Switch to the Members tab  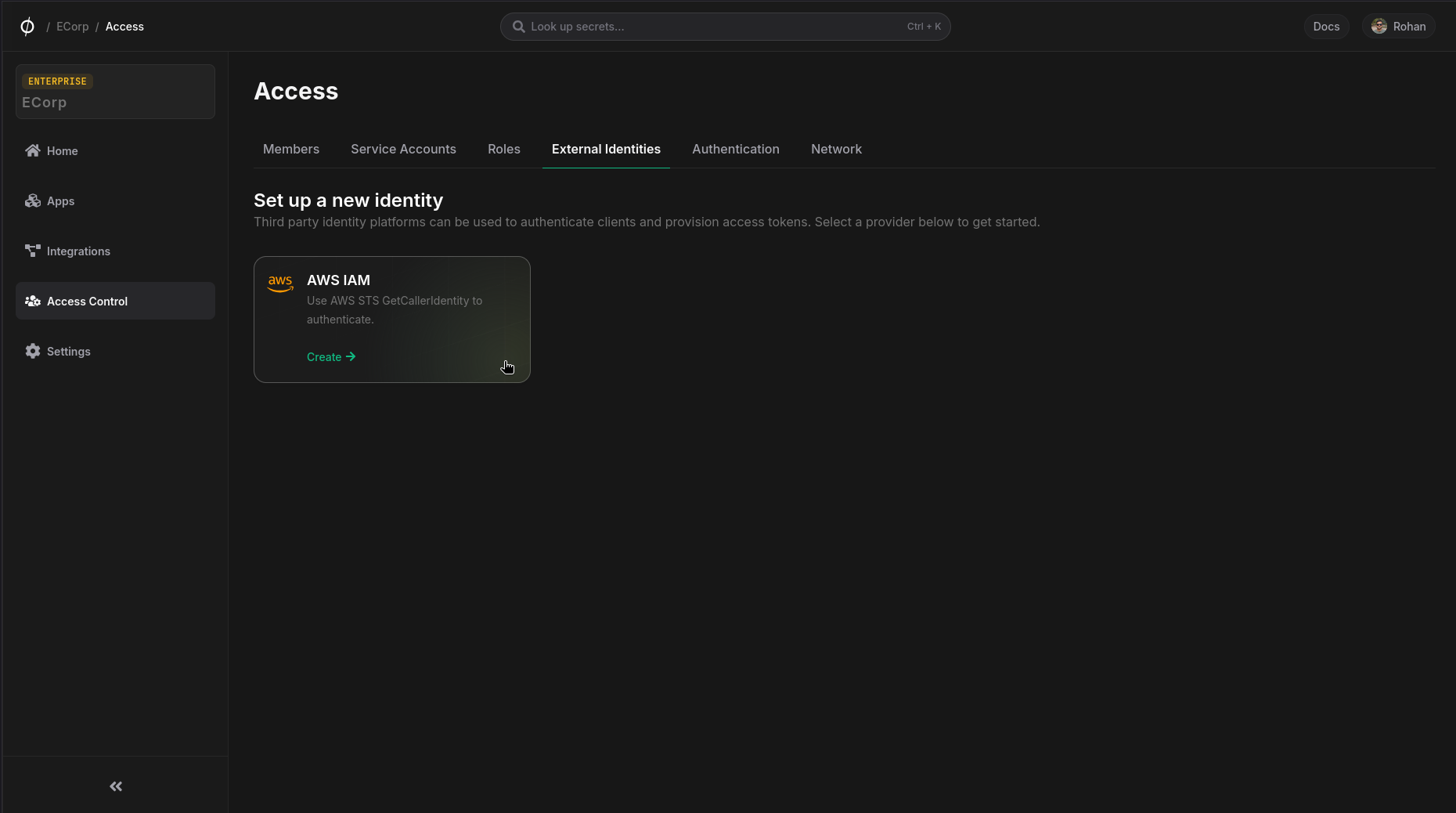291,149
